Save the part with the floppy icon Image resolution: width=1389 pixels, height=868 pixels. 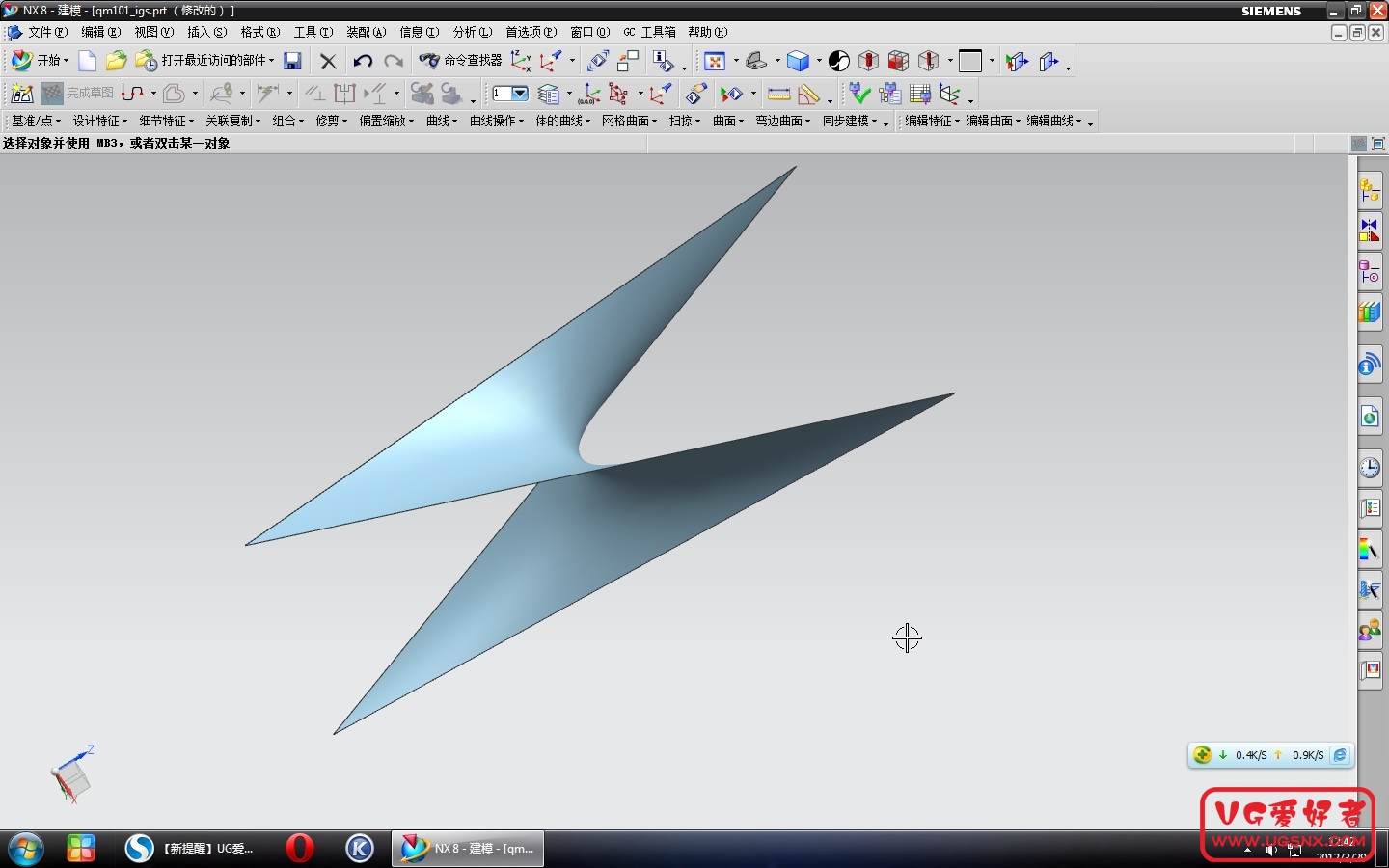292,61
